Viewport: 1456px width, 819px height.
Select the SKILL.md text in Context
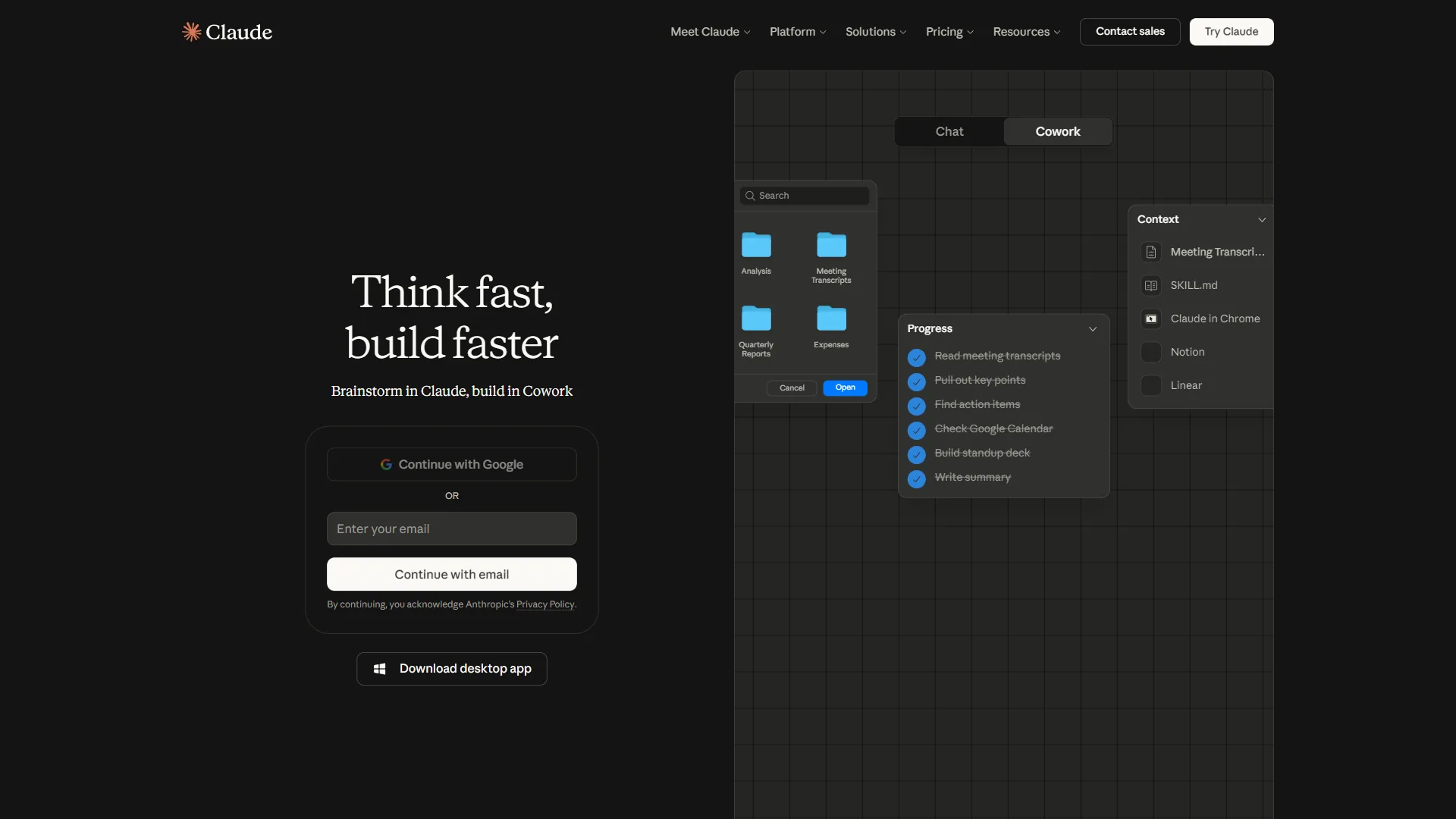pos(1194,285)
